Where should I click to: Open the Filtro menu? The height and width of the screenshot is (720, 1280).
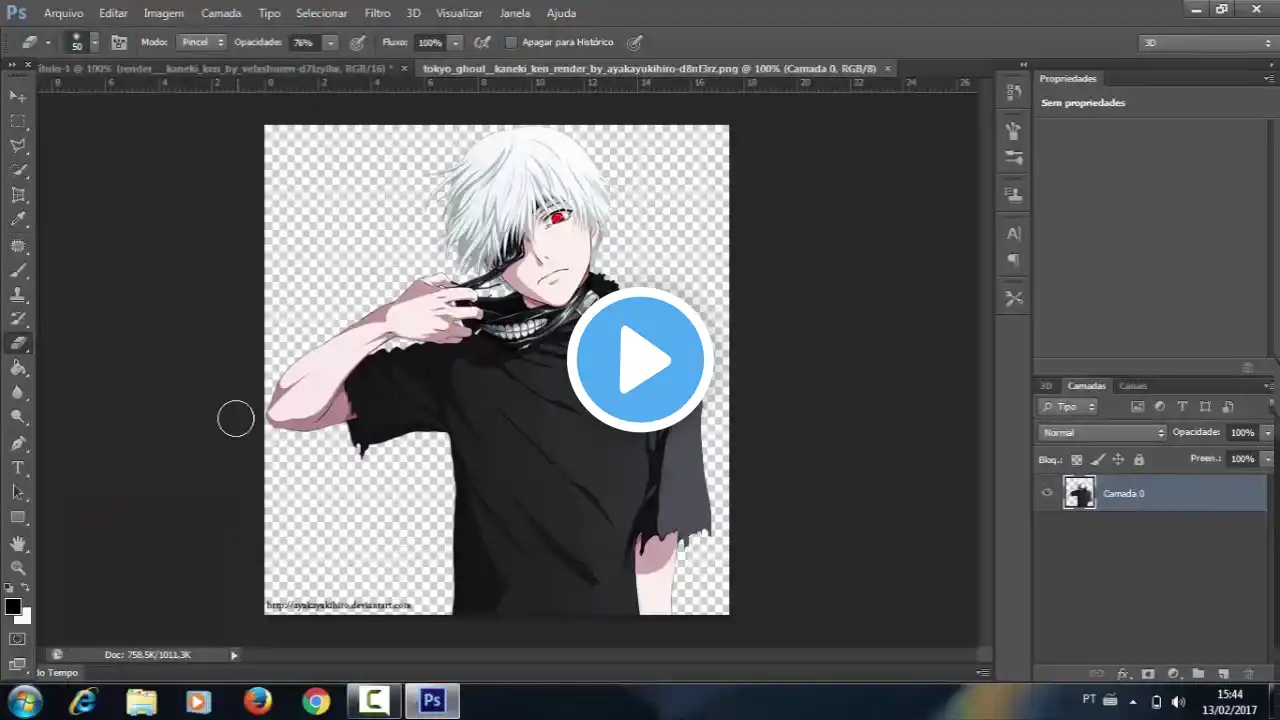[x=377, y=13]
